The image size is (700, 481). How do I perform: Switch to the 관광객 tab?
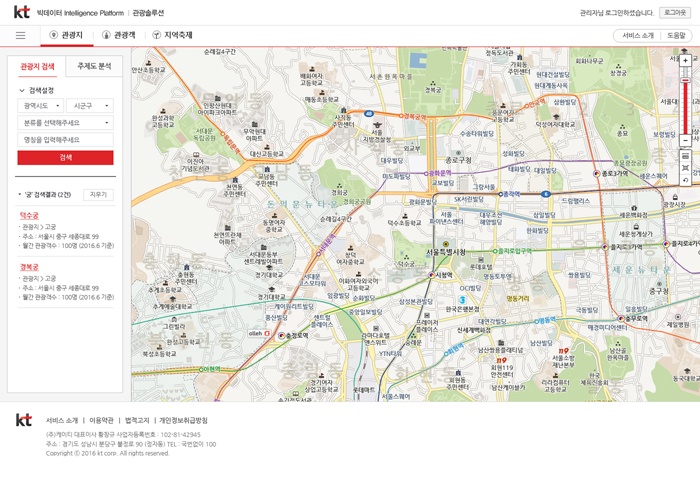(118, 35)
